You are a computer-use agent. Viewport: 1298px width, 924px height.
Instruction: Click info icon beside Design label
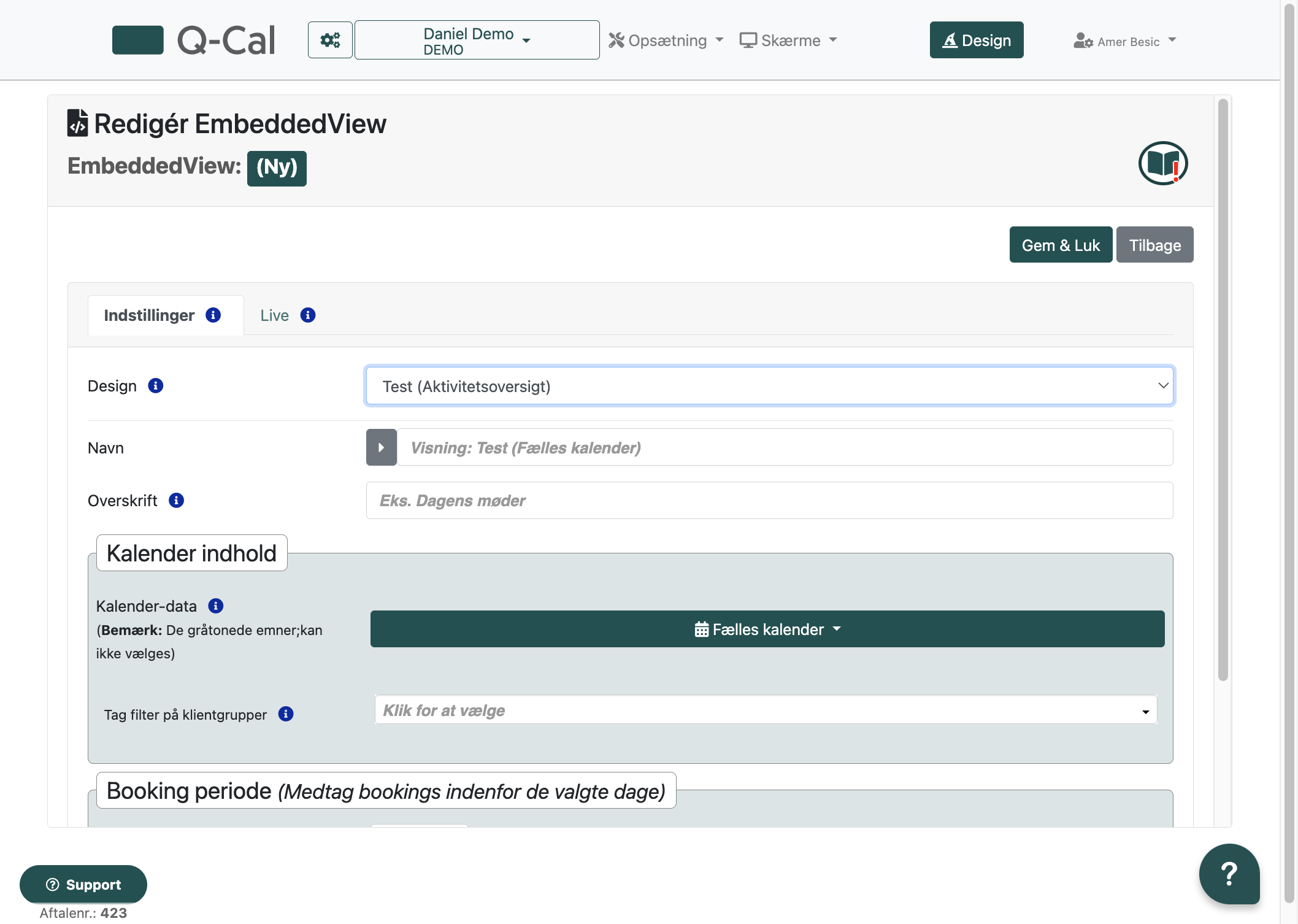[x=156, y=385]
